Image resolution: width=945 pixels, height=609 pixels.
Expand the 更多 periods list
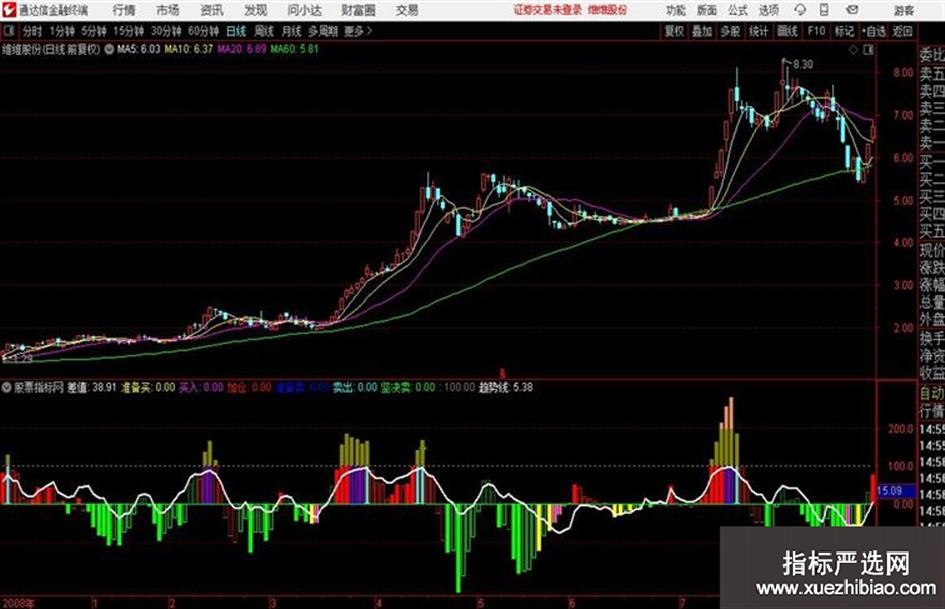(358, 31)
